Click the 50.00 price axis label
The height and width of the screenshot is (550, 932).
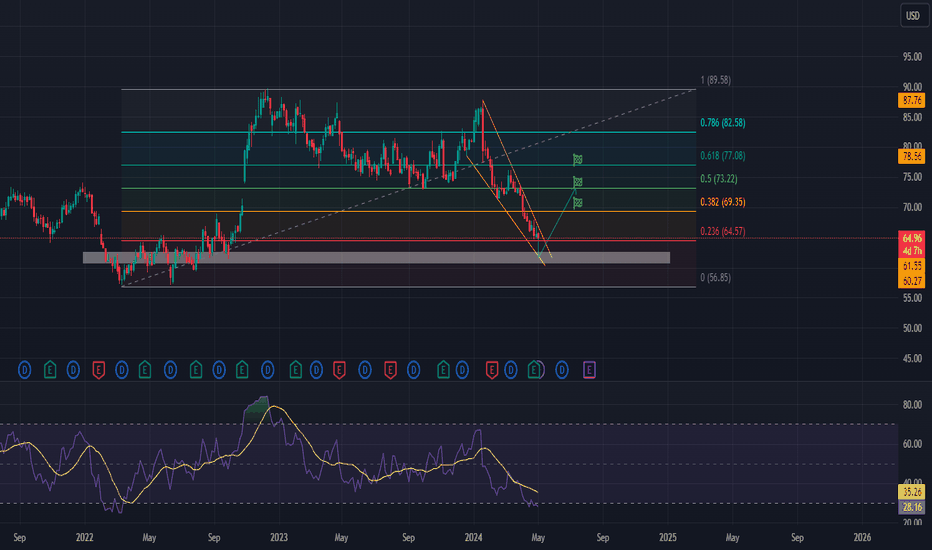(912, 328)
